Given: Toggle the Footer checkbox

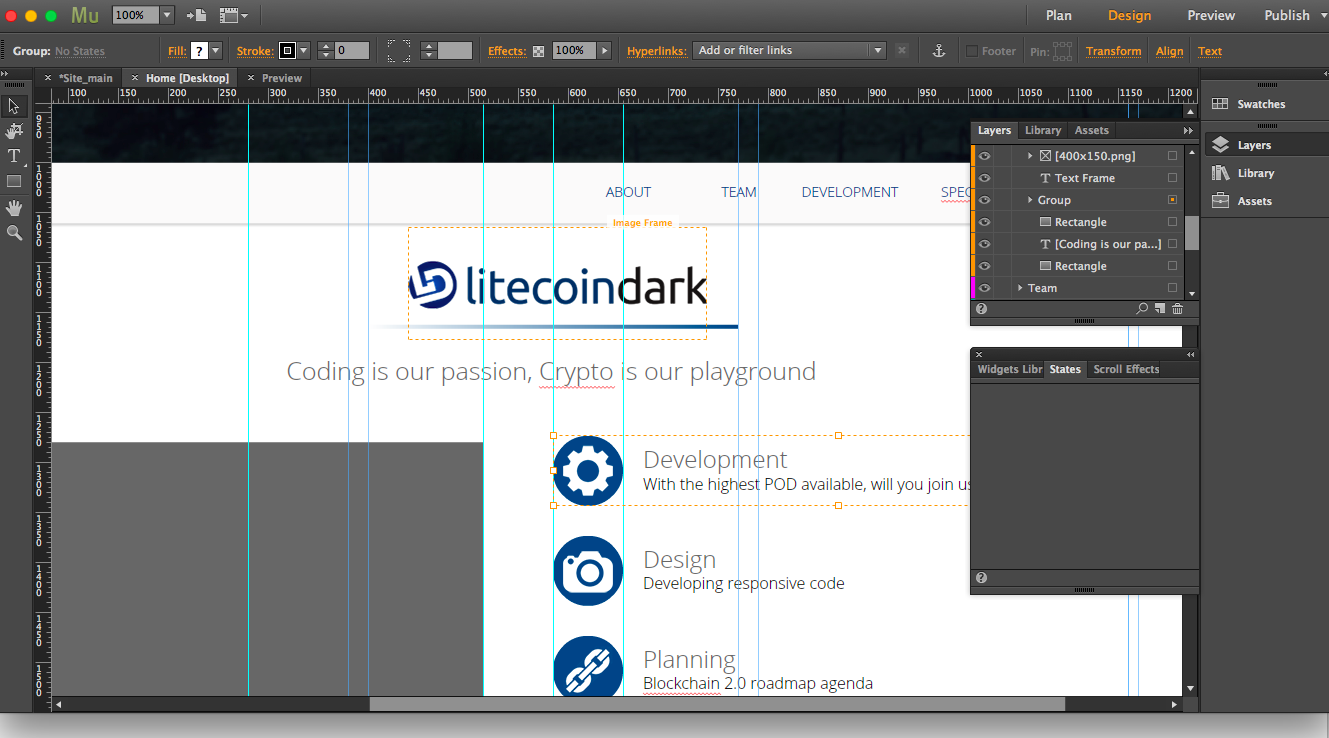Looking at the screenshot, I should [972, 51].
